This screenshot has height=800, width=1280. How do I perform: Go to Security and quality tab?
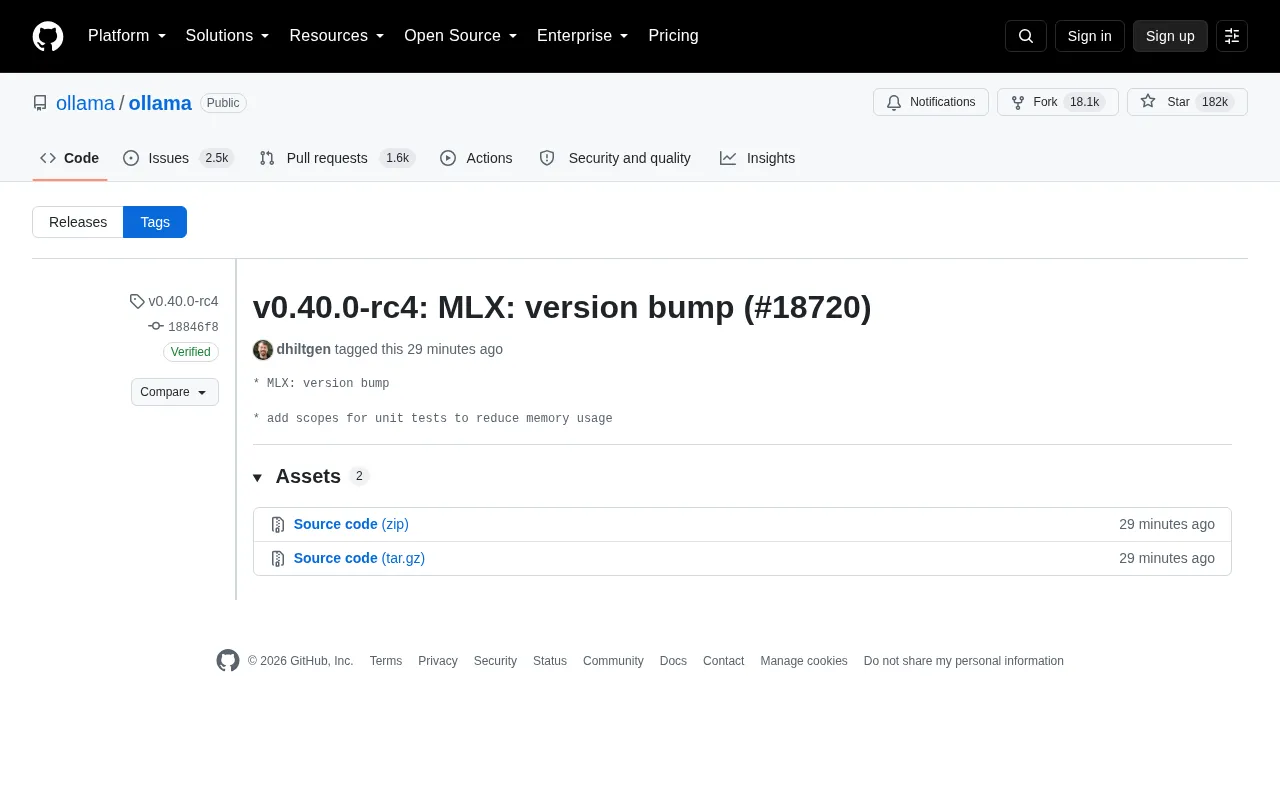tap(615, 158)
